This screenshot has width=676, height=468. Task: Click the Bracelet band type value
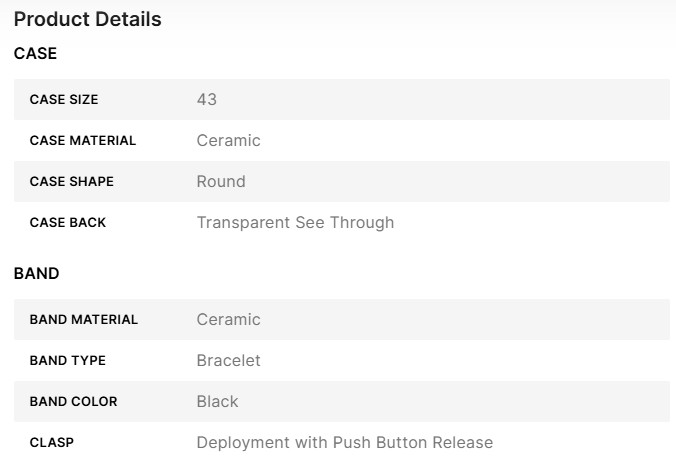[228, 361]
